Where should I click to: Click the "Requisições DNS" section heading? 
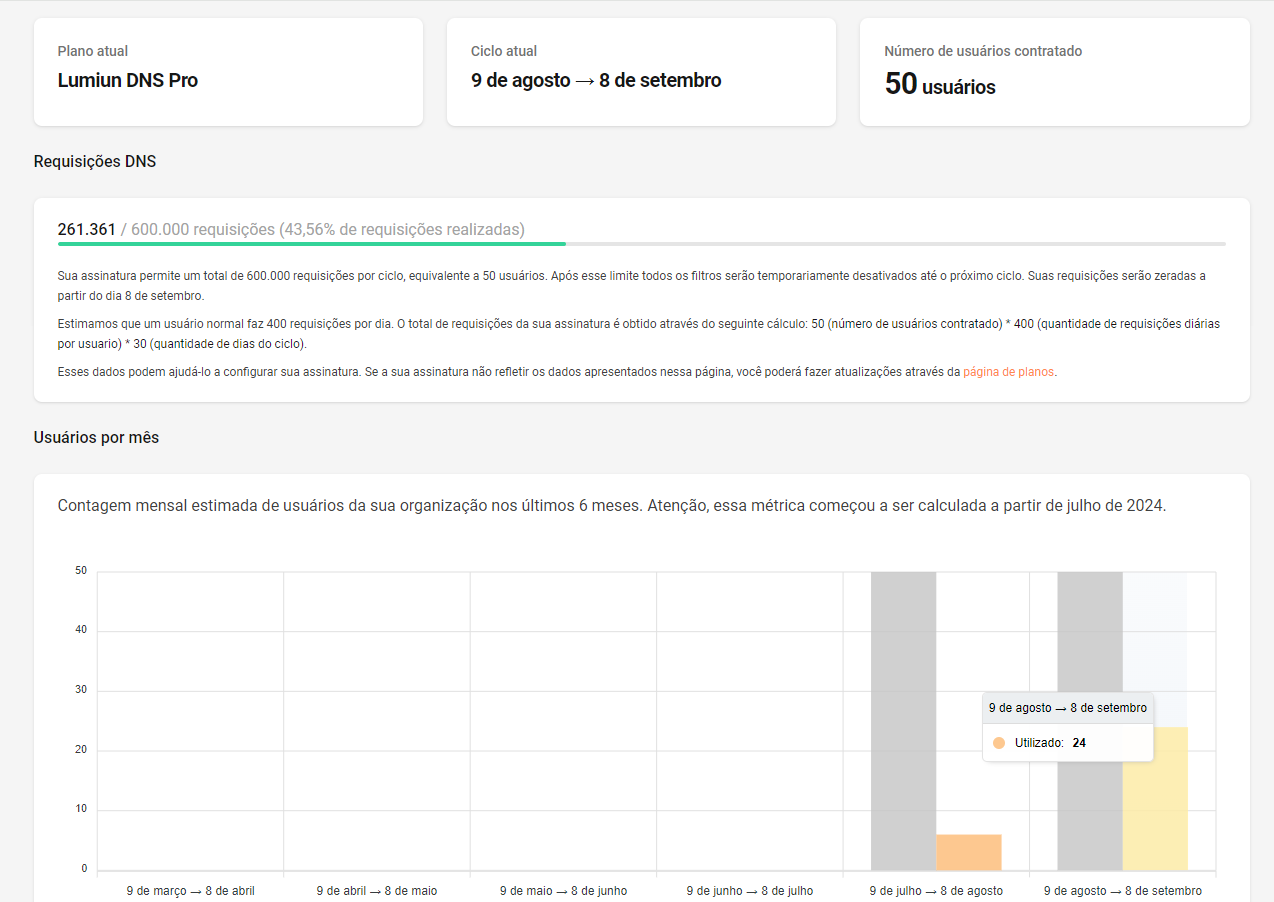point(95,161)
